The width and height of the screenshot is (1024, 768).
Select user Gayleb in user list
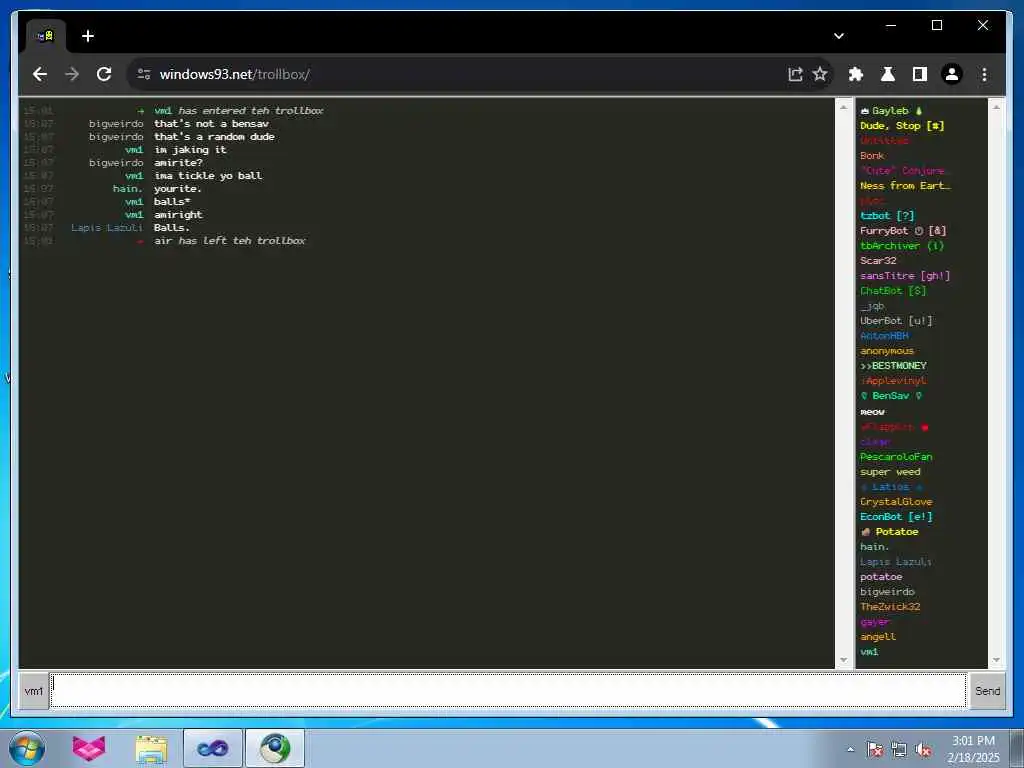point(891,111)
